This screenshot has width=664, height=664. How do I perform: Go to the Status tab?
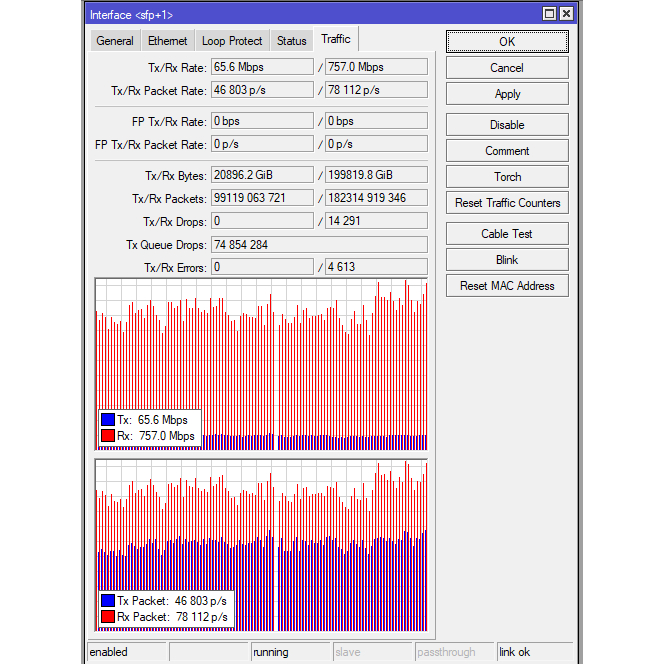tap(292, 41)
